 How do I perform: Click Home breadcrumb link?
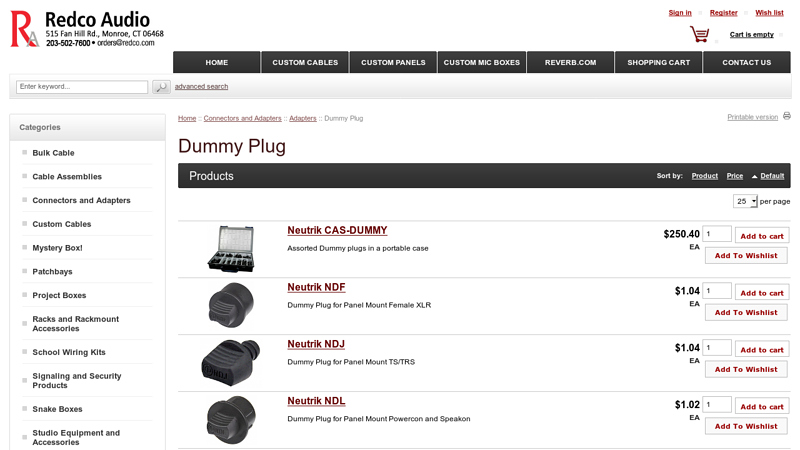click(x=187, y=118)
